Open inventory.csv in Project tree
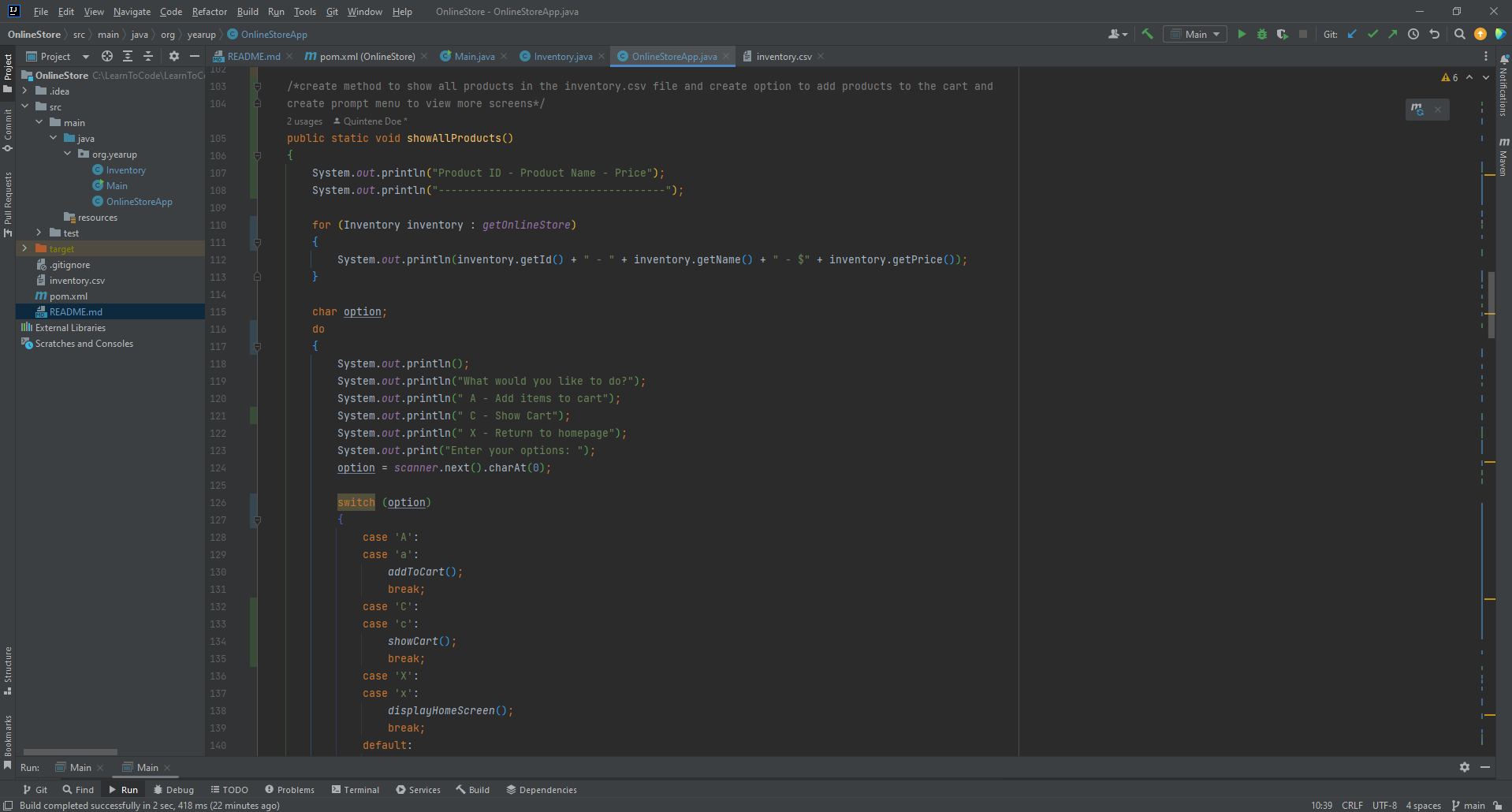Viewport: 1512px width, 812px height. pos(76,280)
